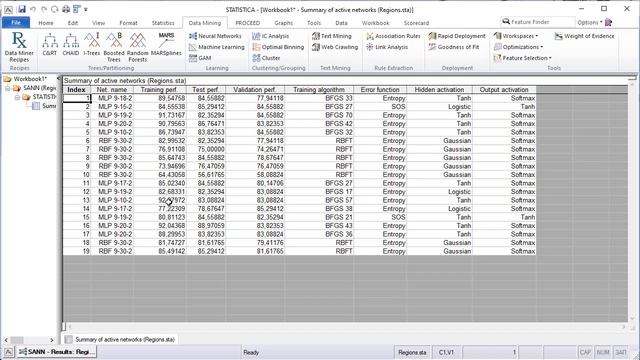Open the I-Trees tool

[91, 44]
